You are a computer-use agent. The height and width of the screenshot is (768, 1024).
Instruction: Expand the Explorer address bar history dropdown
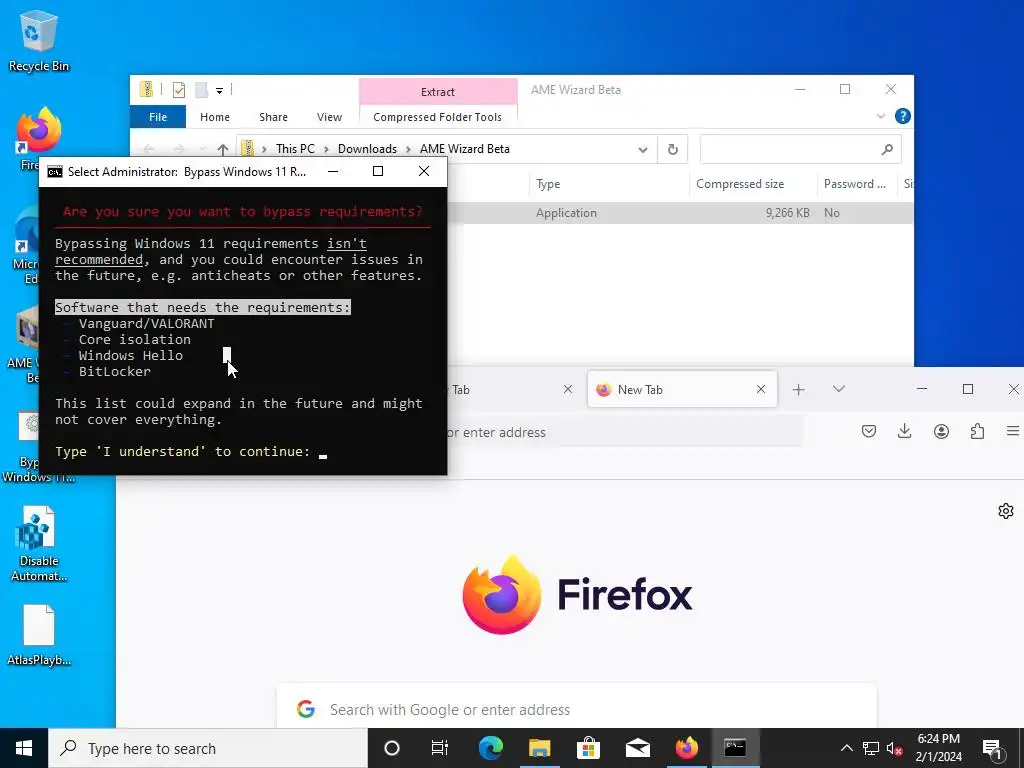tap(643, 150)
